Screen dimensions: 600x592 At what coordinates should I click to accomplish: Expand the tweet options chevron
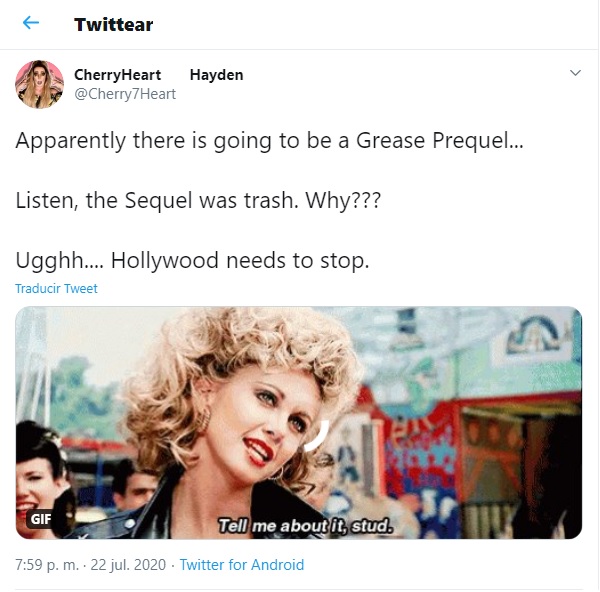click(575, 74)
